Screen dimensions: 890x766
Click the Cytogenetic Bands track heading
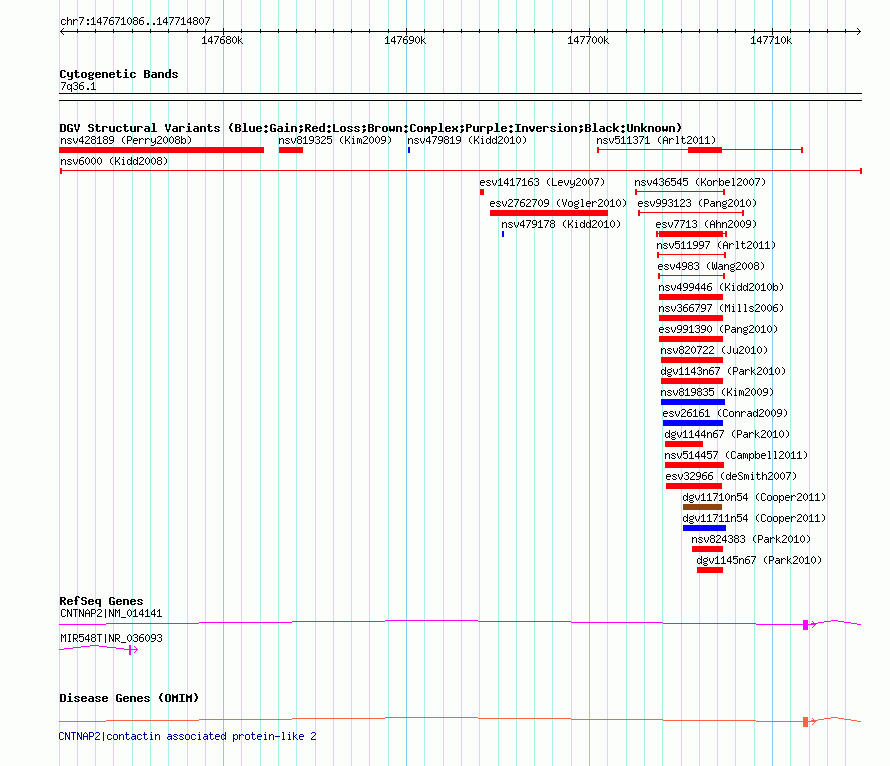(118, 74)
